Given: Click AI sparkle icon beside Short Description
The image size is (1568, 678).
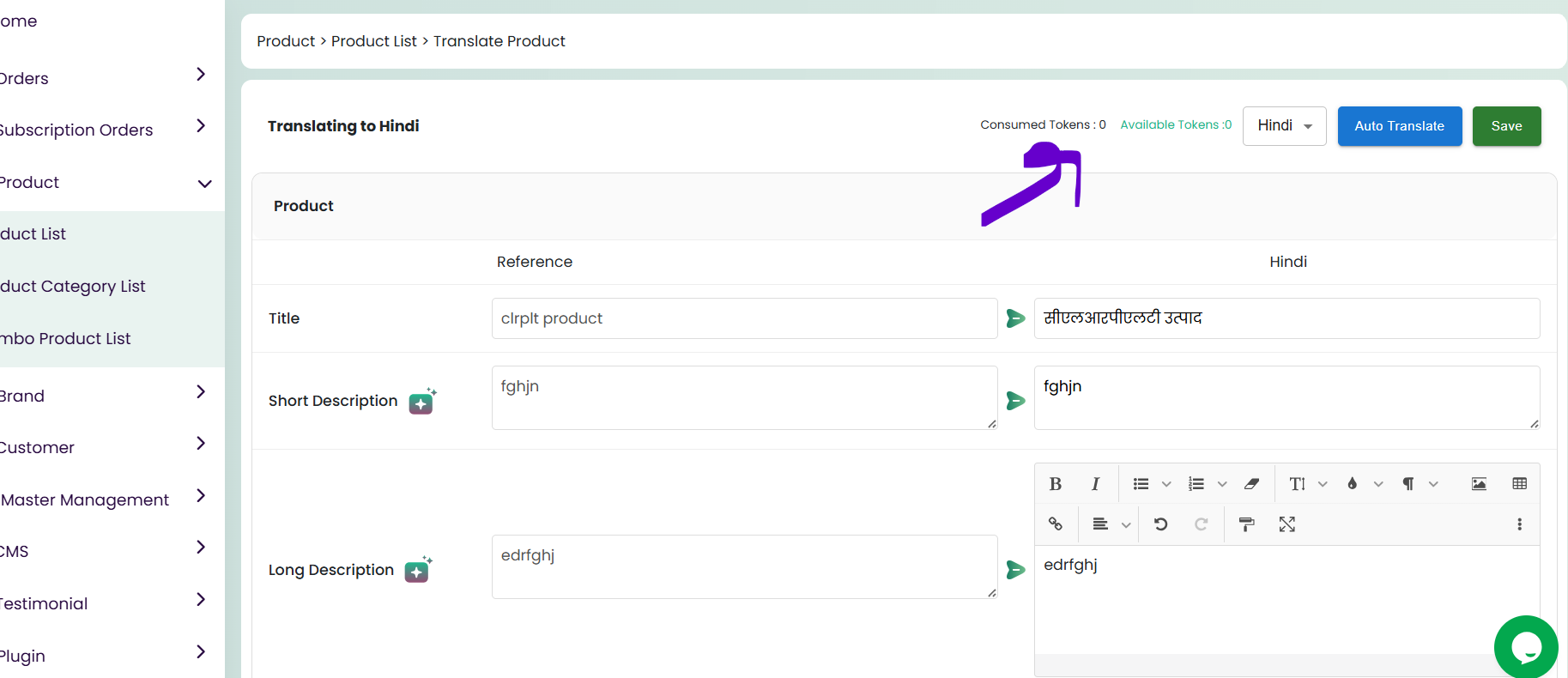Looking at the screenshot, I should pos(422,401).
